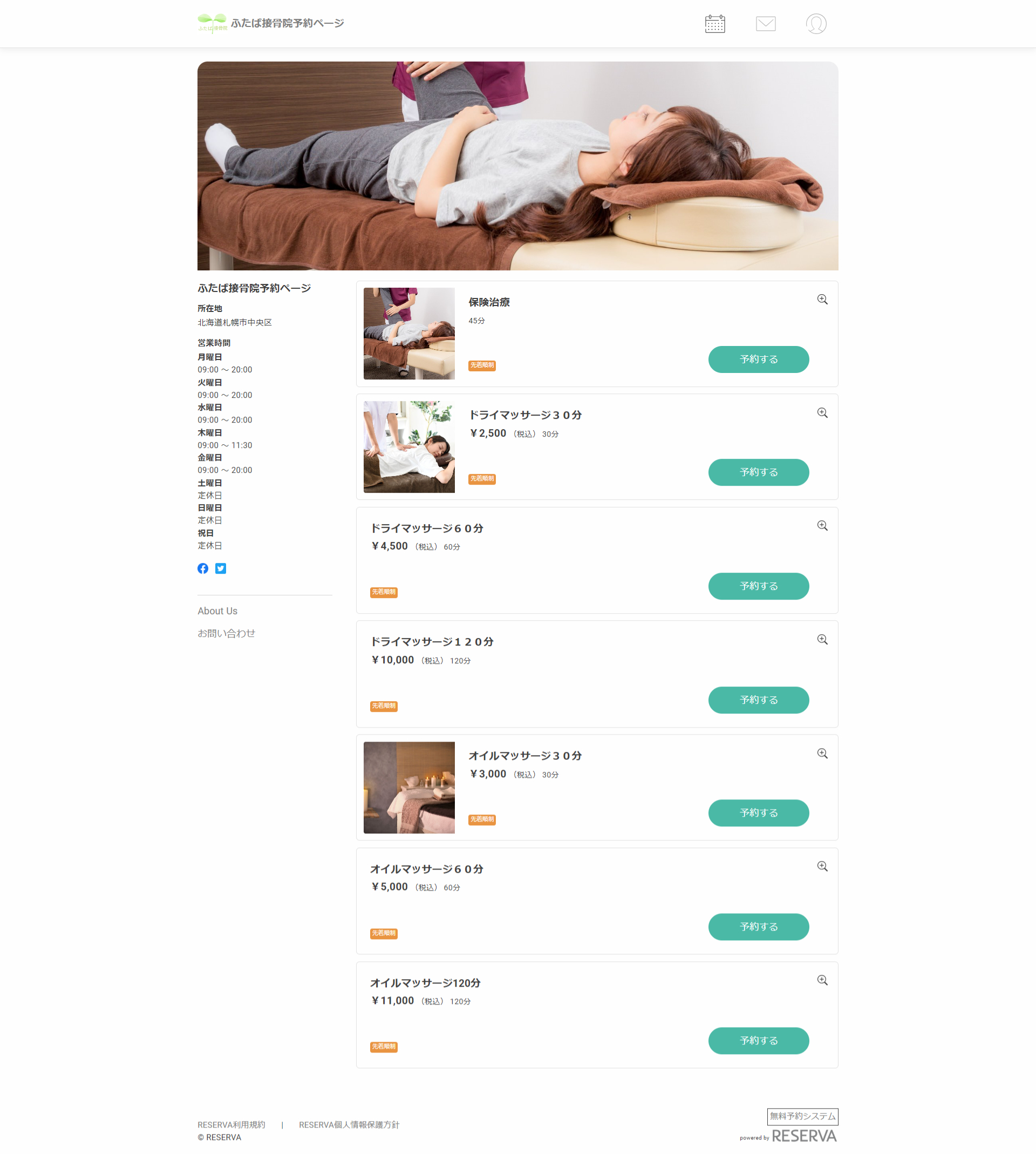Click the magnifier icon on オイルマッサージ120分
The image size is (1036, 1154).
[x=822, y=980]
